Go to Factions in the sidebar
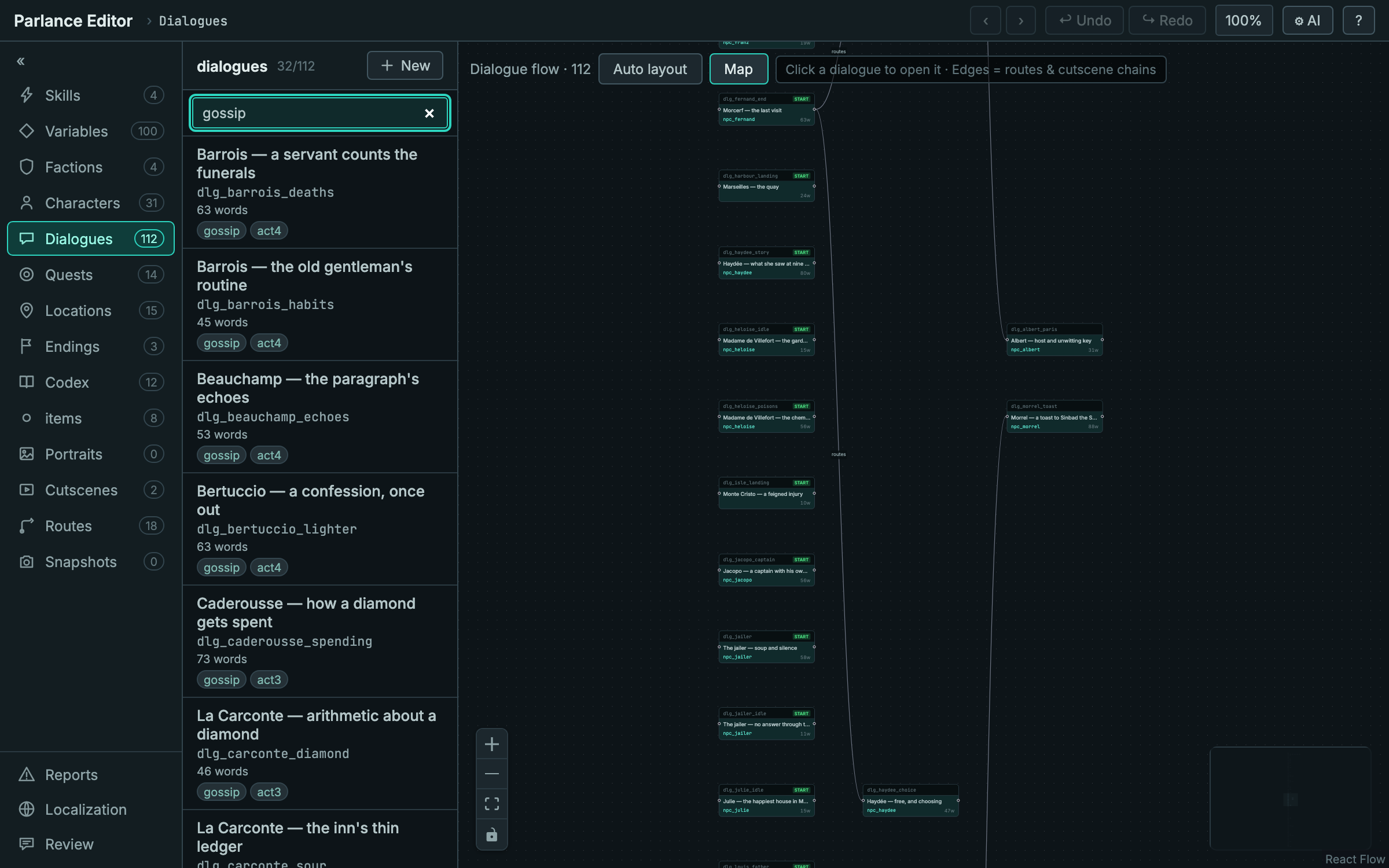 point(91,167)
